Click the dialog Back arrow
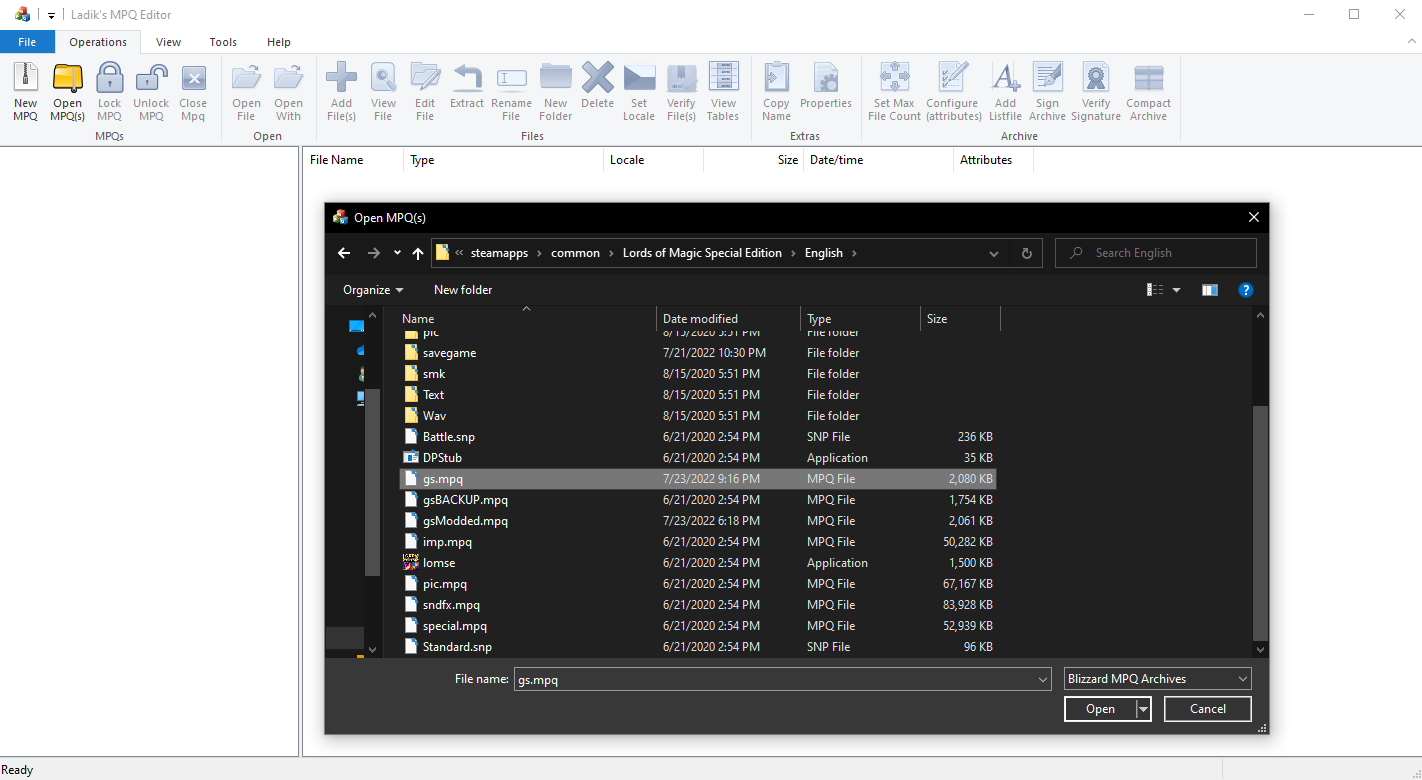Viewport: 1422px width, 780px height. pyautogui.click(x=344, y=253)
